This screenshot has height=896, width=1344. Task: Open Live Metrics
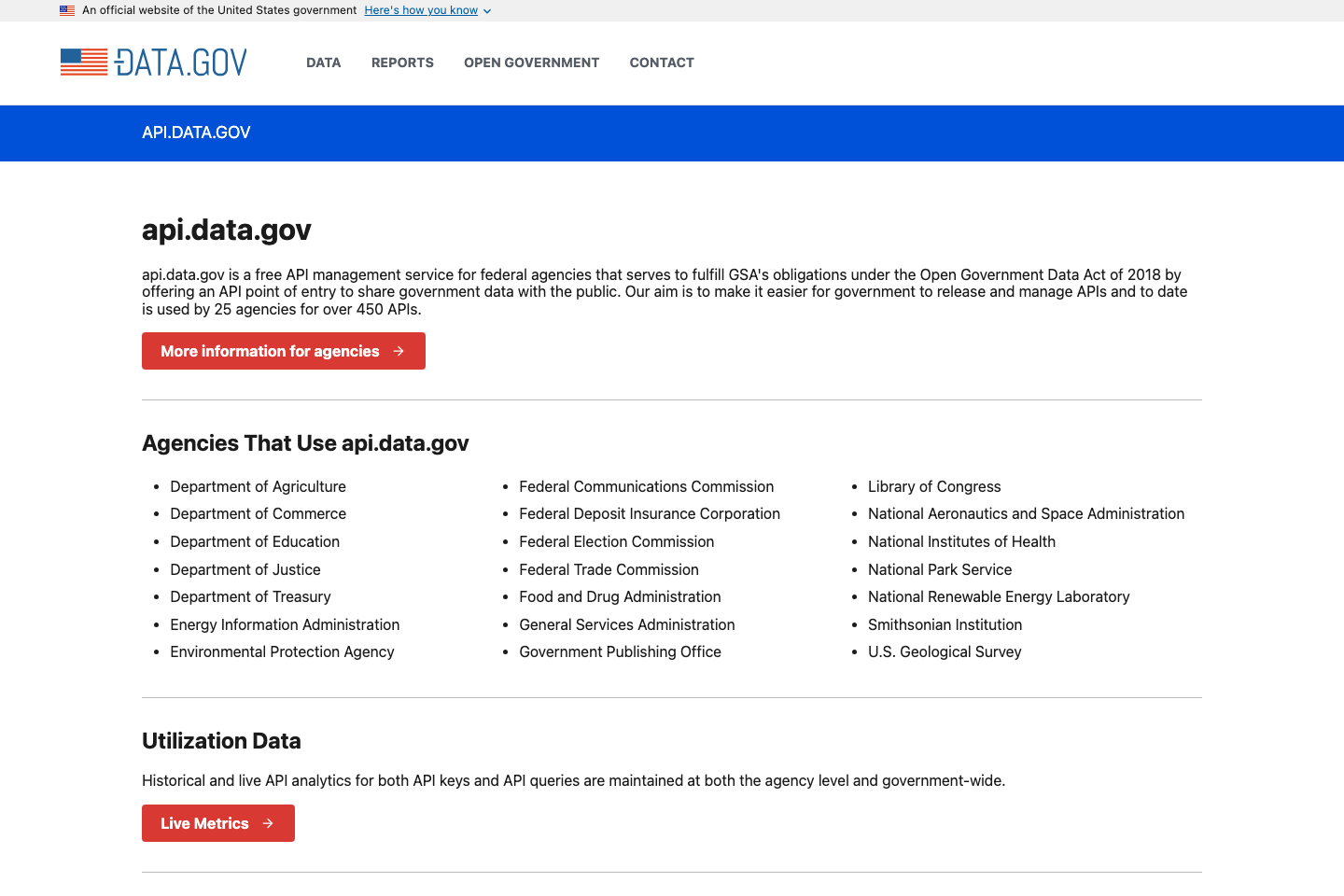[204, 823]
